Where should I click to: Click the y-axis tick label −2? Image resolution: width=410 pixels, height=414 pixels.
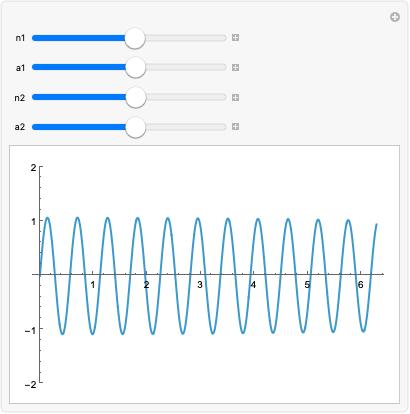click(x=30, y=385)
